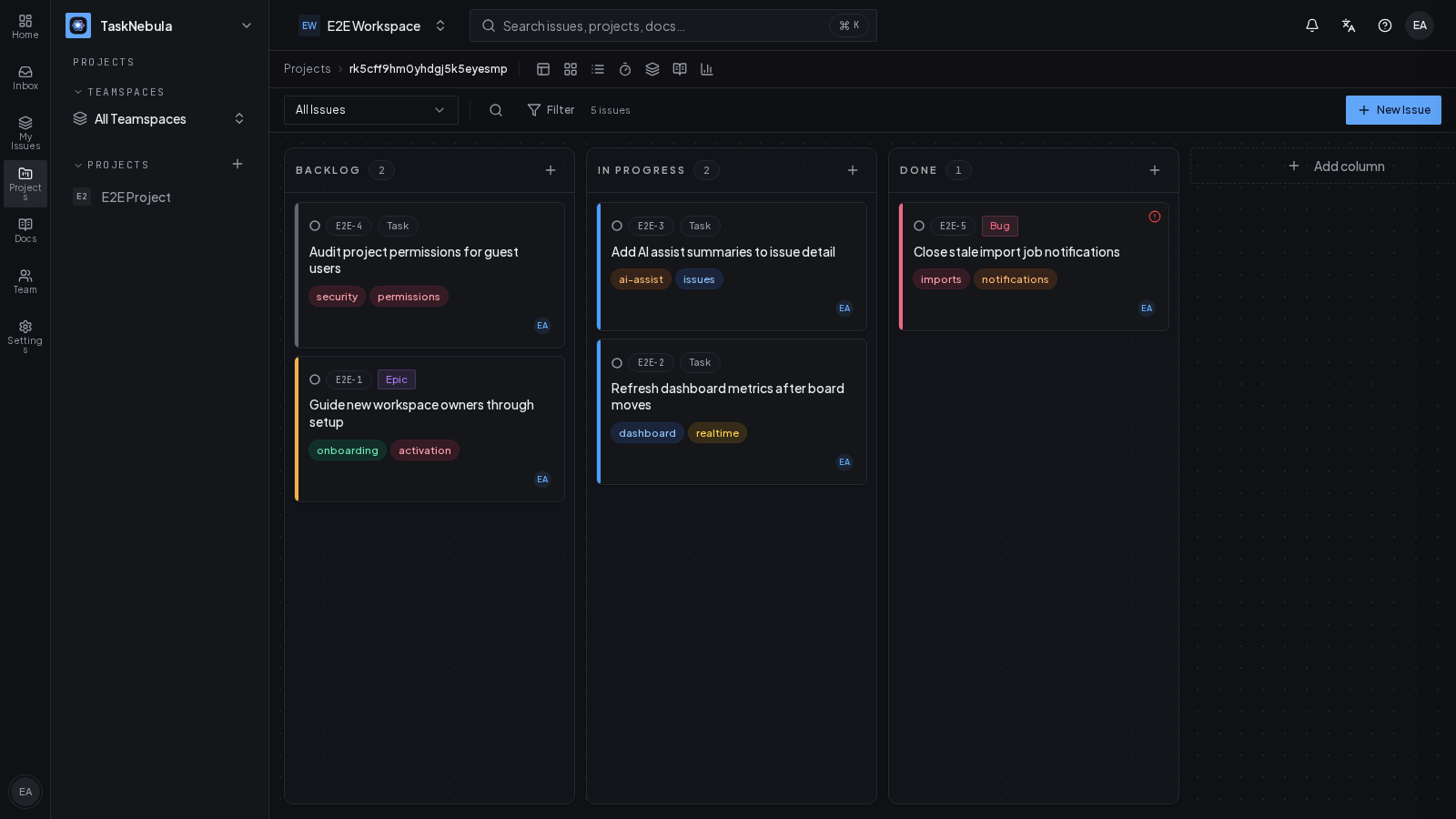This screenshot has height=819, width=1456.
Task: Open the stacked layers view icon
Action: 652,69
